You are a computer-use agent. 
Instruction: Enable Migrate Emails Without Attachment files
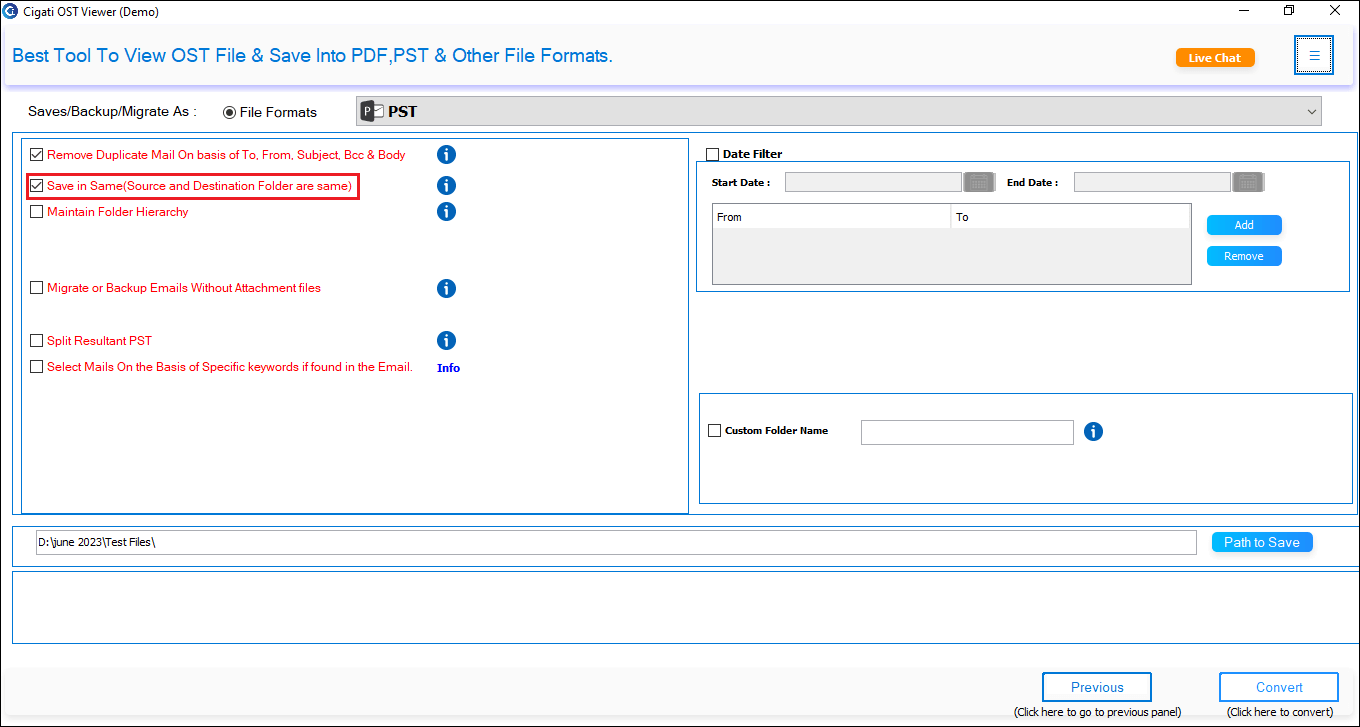click(37, 288)
